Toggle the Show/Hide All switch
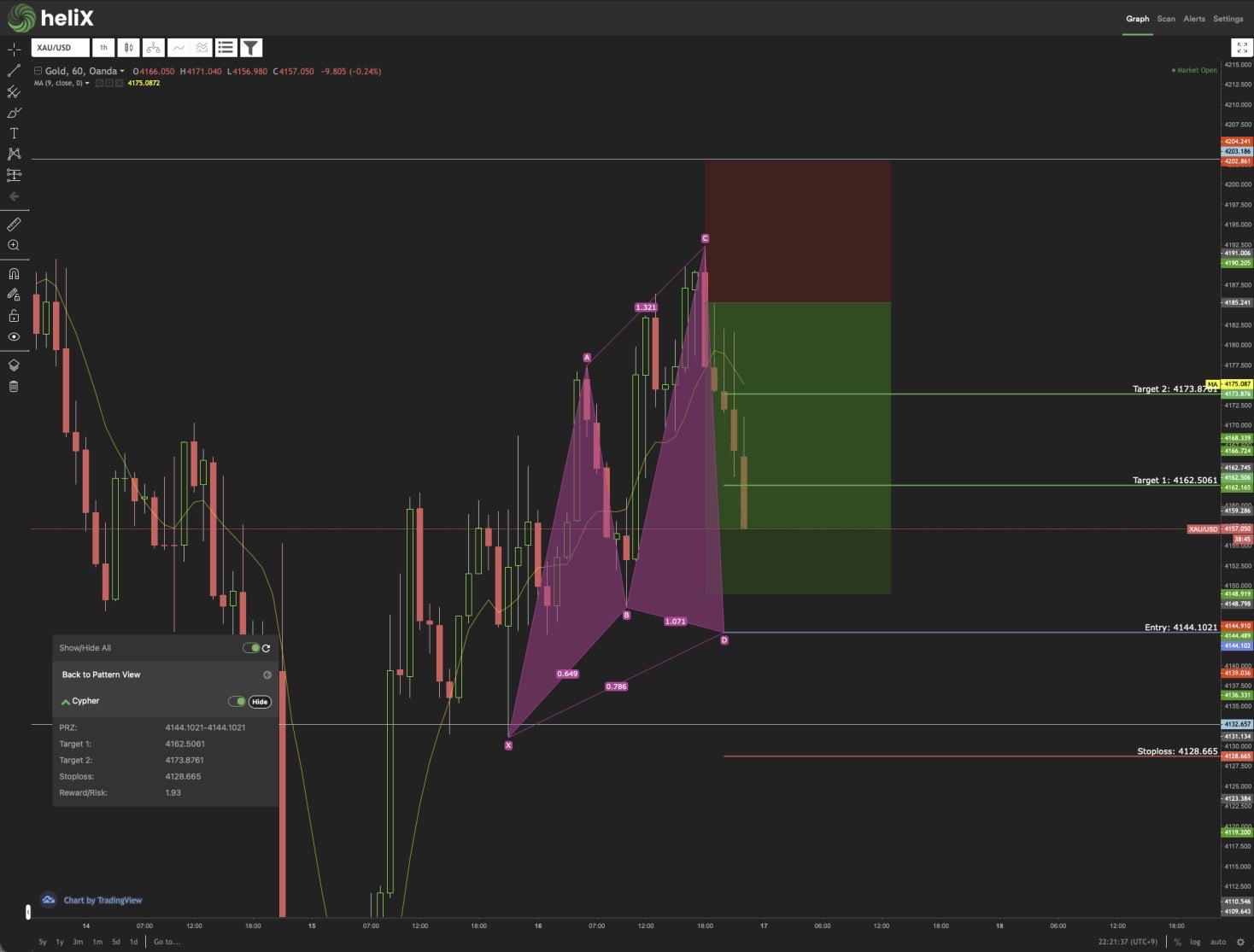 point(251,648)
